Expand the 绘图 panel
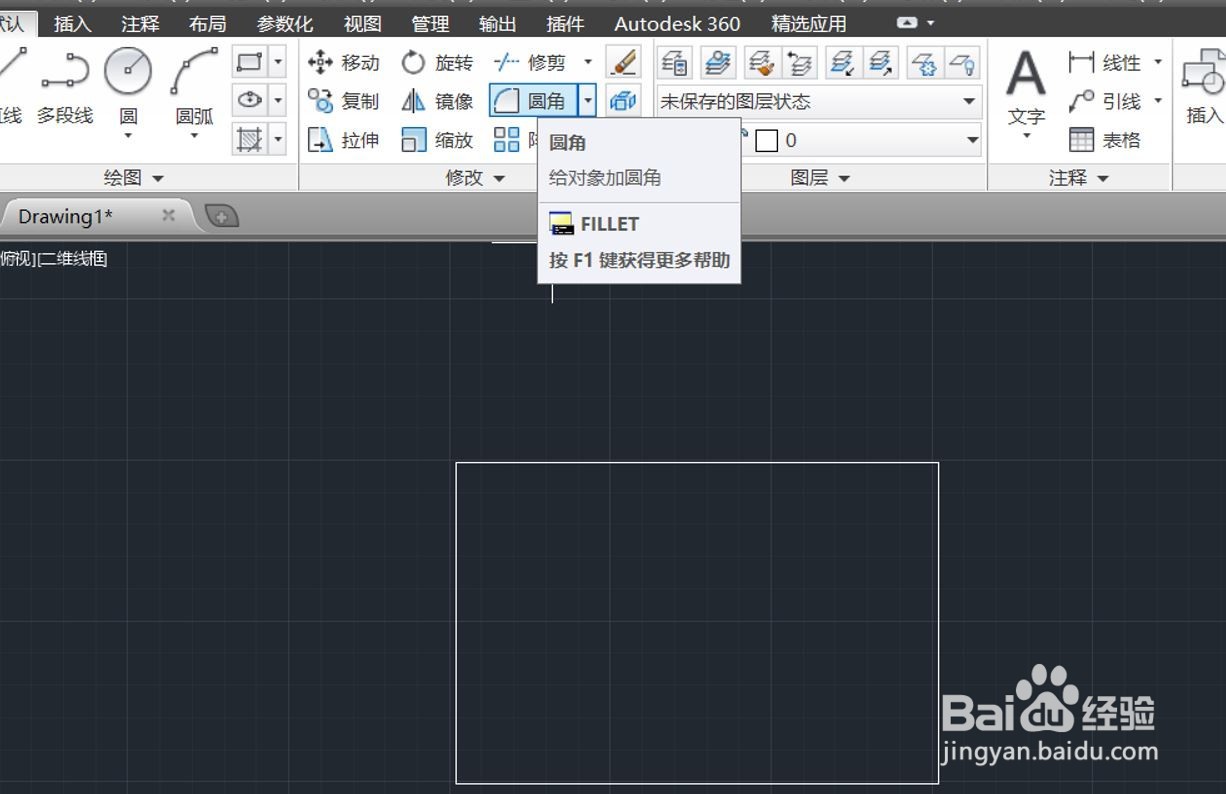Image resolution: width=1226 pixels, height=794 pixels. tap(134, 178)
